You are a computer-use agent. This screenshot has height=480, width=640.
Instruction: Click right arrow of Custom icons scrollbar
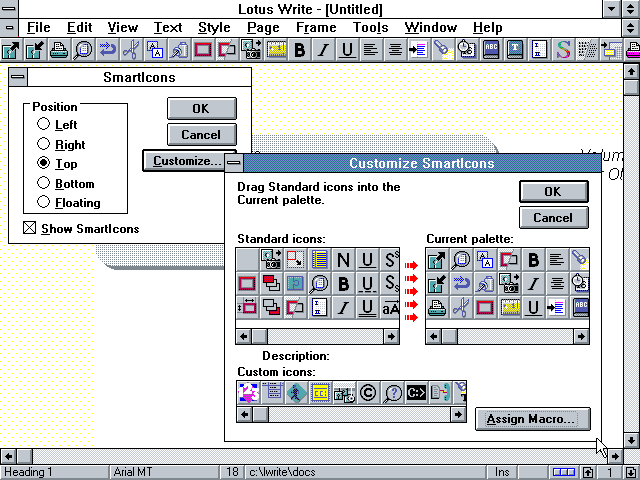click(458, 414)
